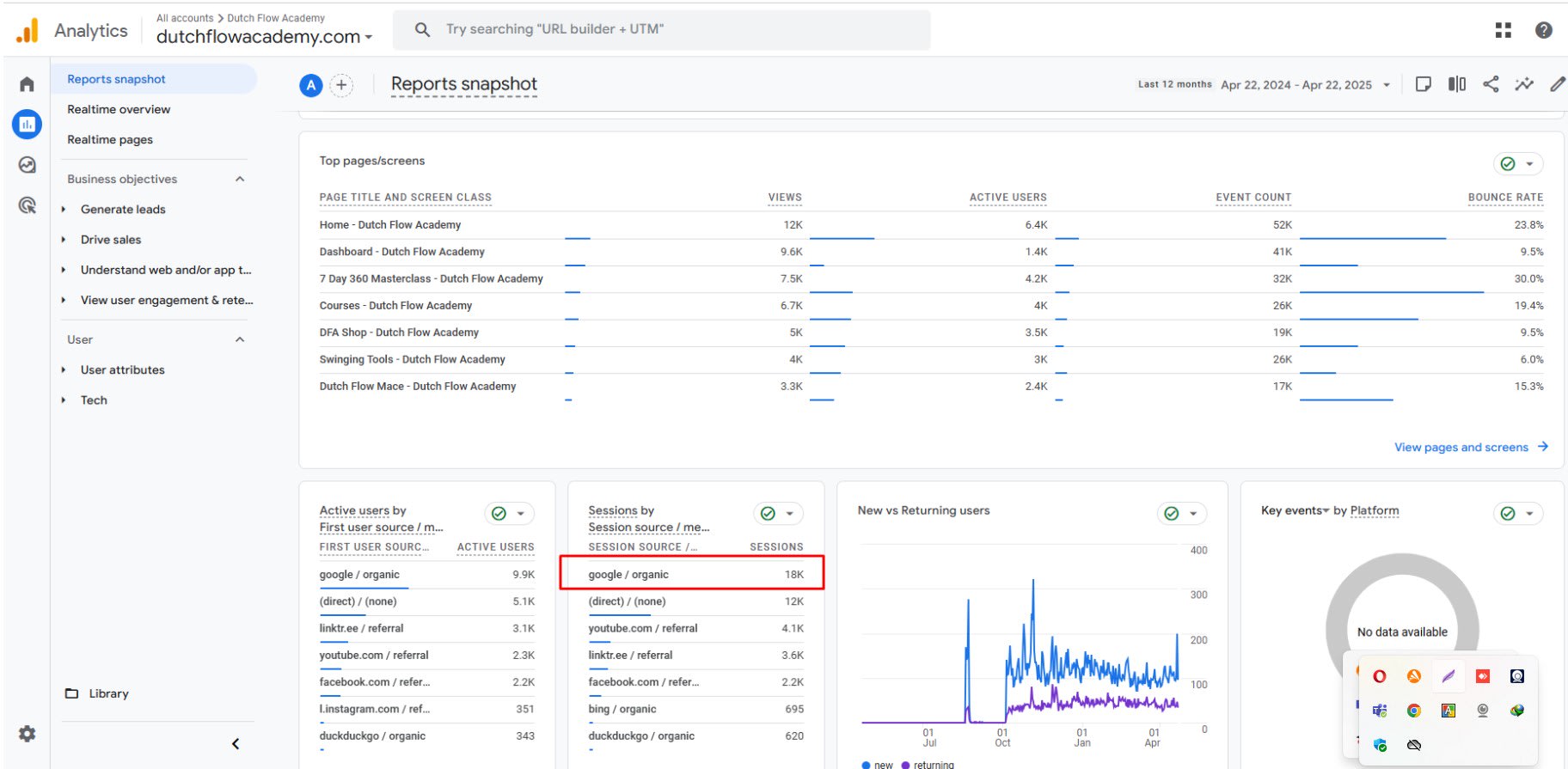1568x769 pixels.
Task: Click the Chrome tray icon
Action: pyautogui.click(x=1413, y=711)
